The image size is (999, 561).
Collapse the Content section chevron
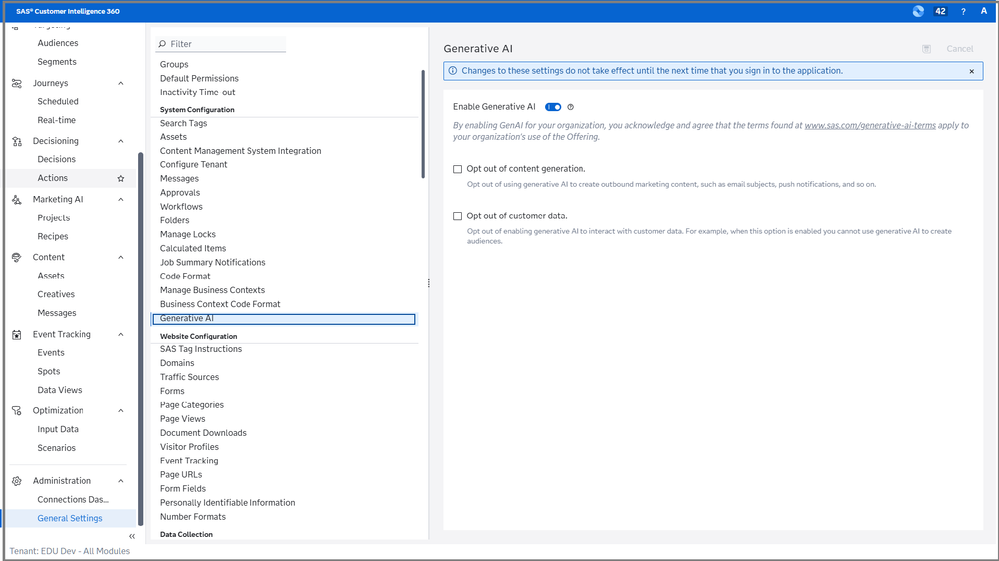pyautogui.click(x=121, y=257)
